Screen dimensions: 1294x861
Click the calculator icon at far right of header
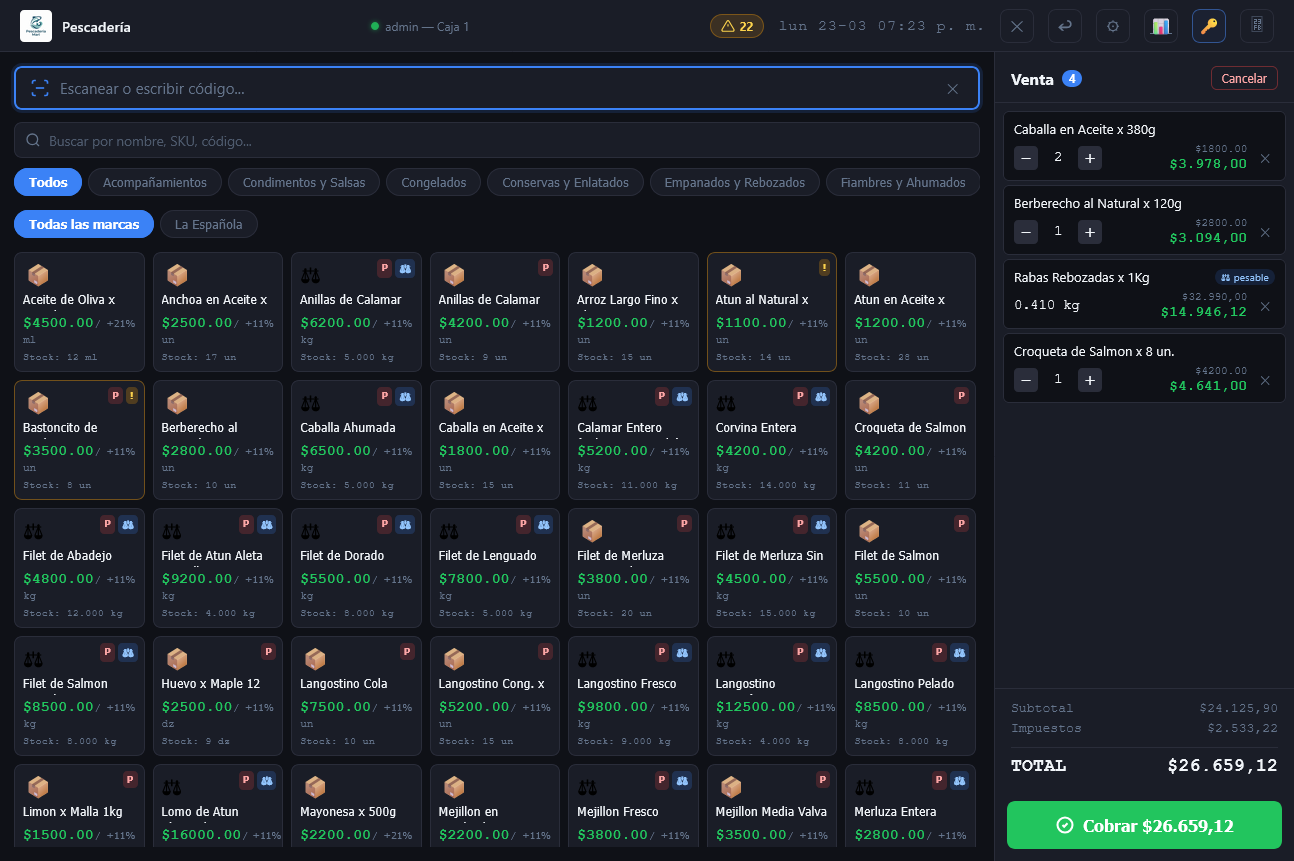click(1256, 26)
